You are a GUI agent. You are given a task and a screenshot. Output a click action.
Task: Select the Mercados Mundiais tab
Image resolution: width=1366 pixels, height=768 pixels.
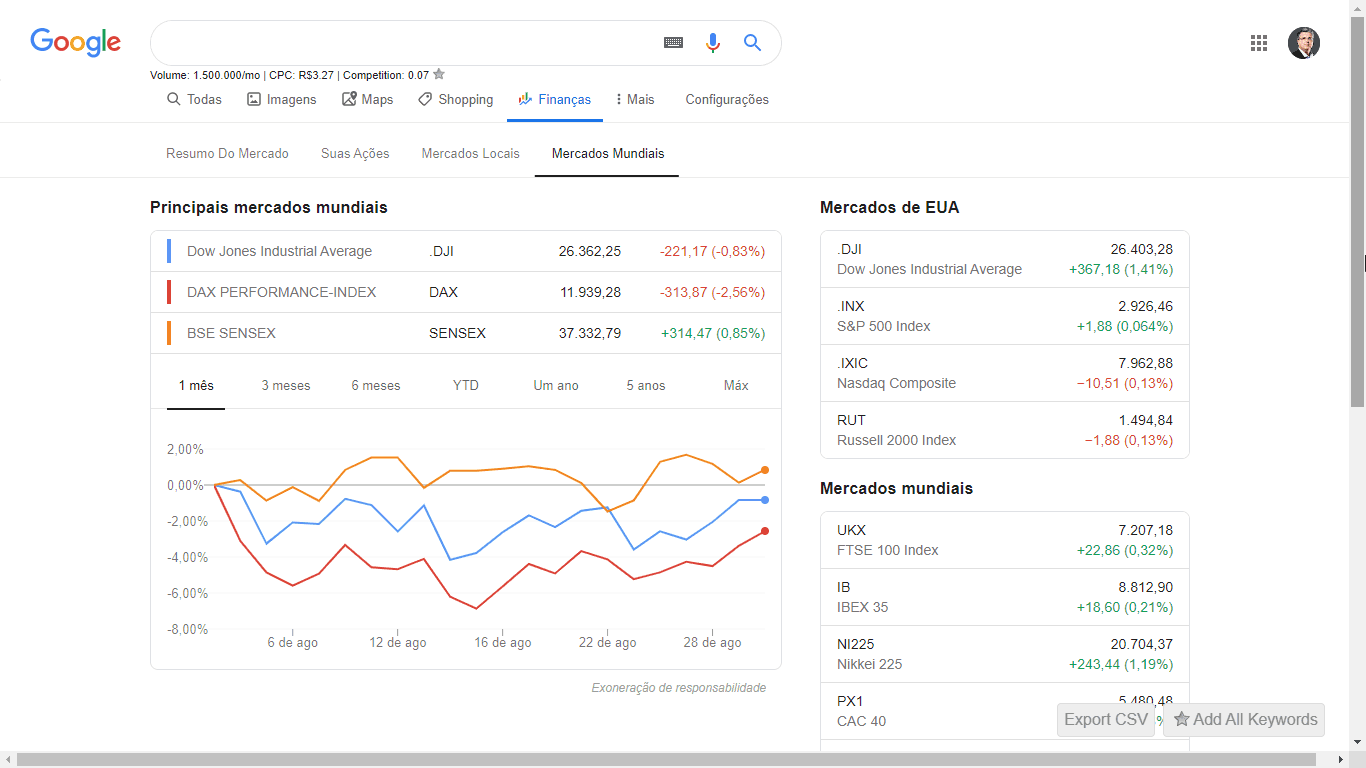(x=608, y=153)
